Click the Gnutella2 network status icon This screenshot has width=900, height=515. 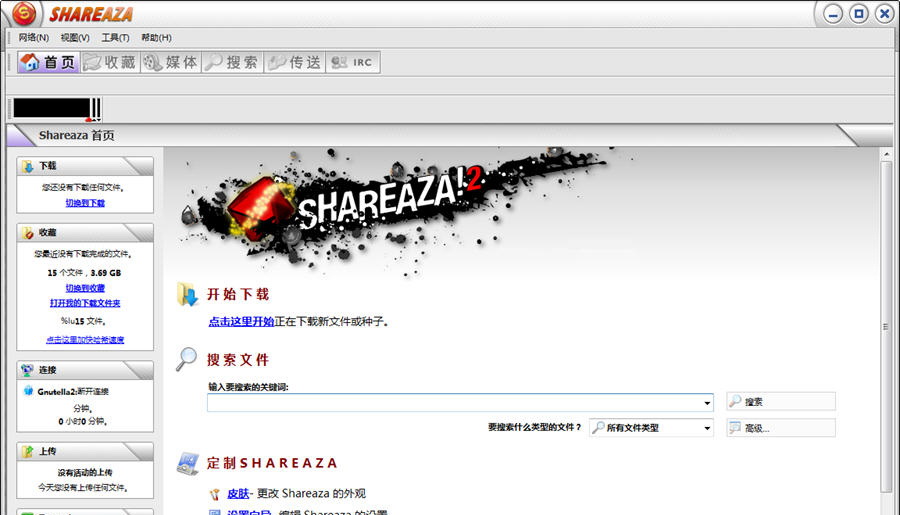[28, 391]
